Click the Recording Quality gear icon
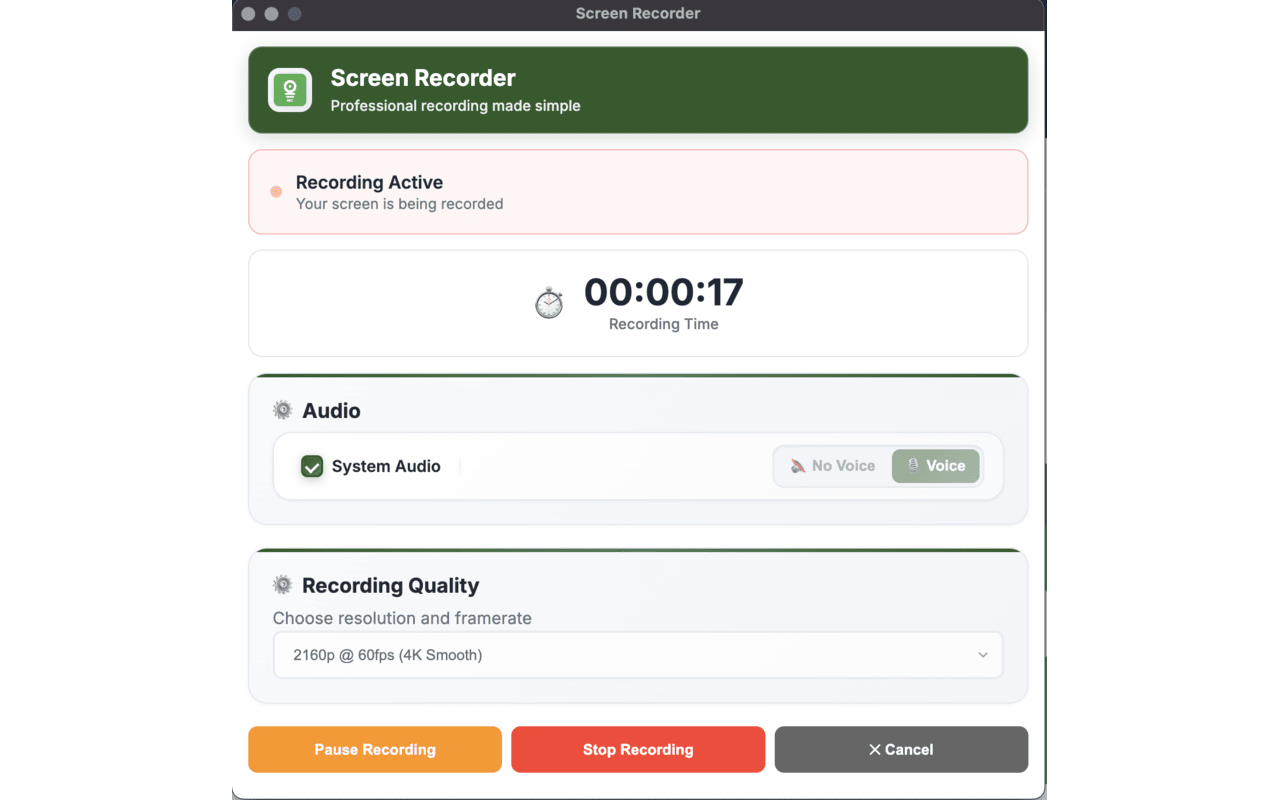This screenshot has width=1280, height=800. tap(282, 584)
